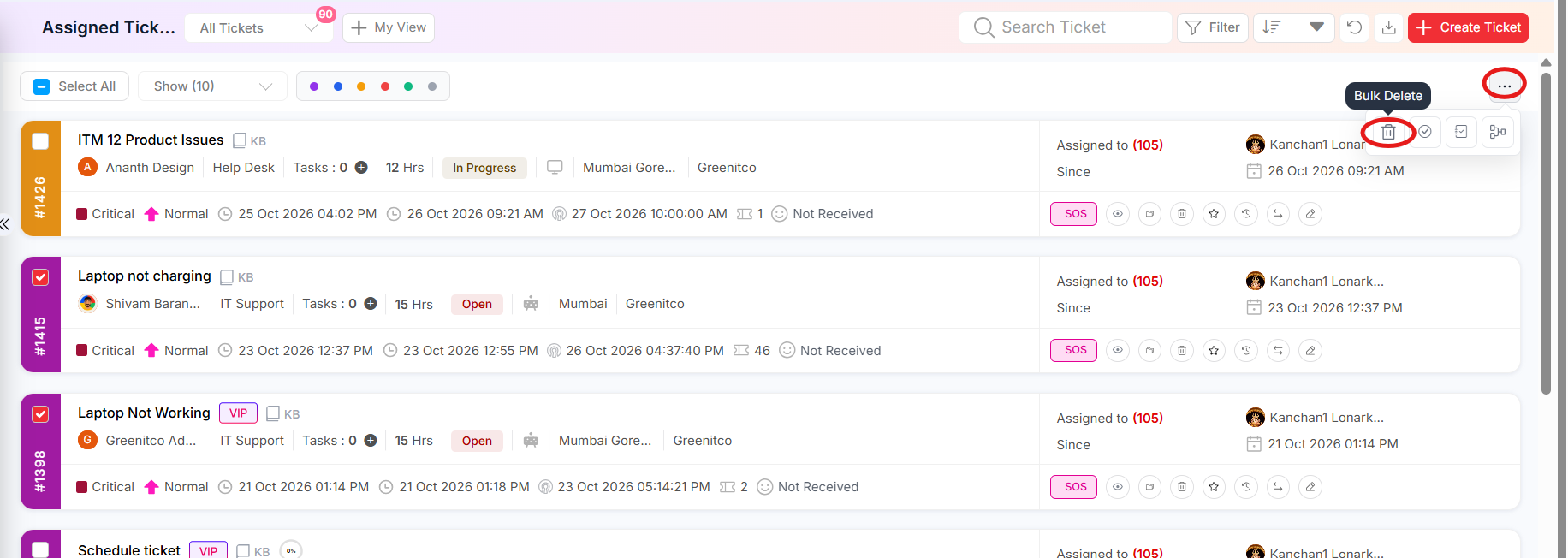The image size is (1568, 558).
Task: Click the circled-checkmark bulk action icon
Action: pyautogui.click(x=1425, y=132)
